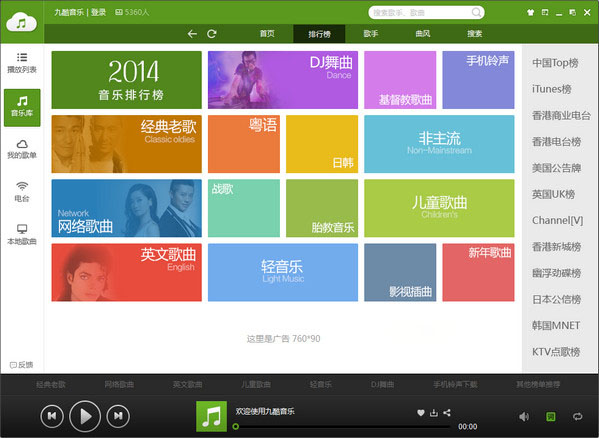Viewport: 599px width, 438px height.
Task: Select Channel[V] chart
Action: point(557,220)
